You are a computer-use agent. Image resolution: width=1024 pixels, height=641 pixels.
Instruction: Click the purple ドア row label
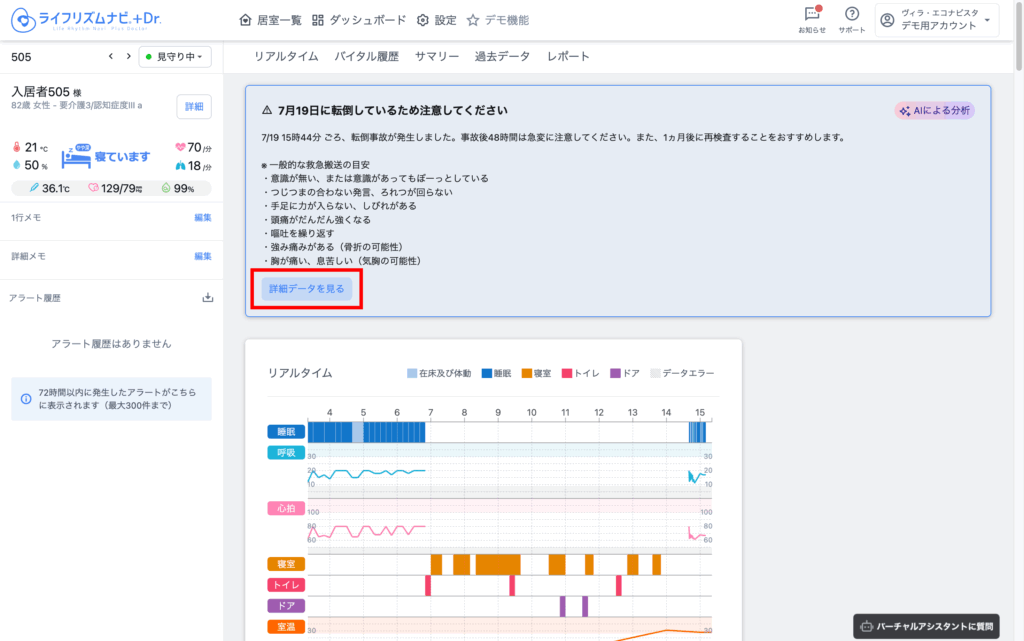click(286, 606)
